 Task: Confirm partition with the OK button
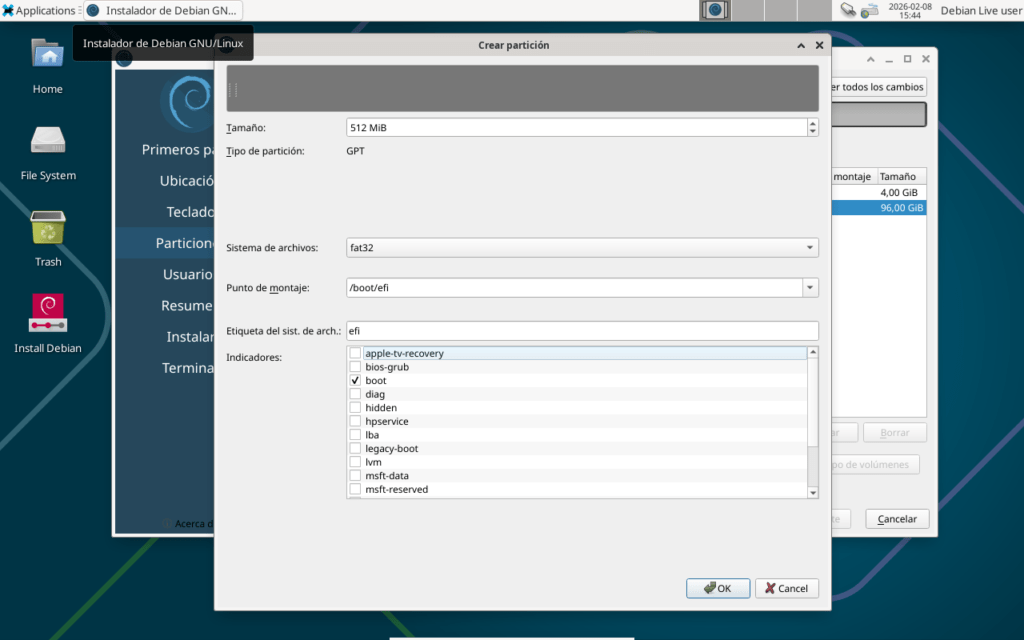(718, 588)
